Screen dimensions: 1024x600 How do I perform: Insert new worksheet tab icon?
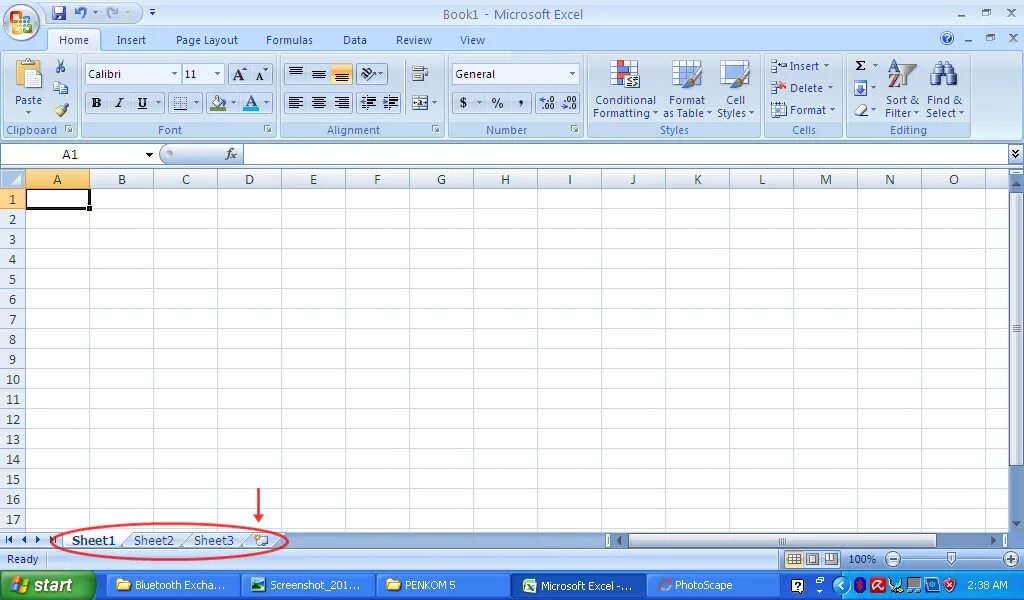pos(261,540)
